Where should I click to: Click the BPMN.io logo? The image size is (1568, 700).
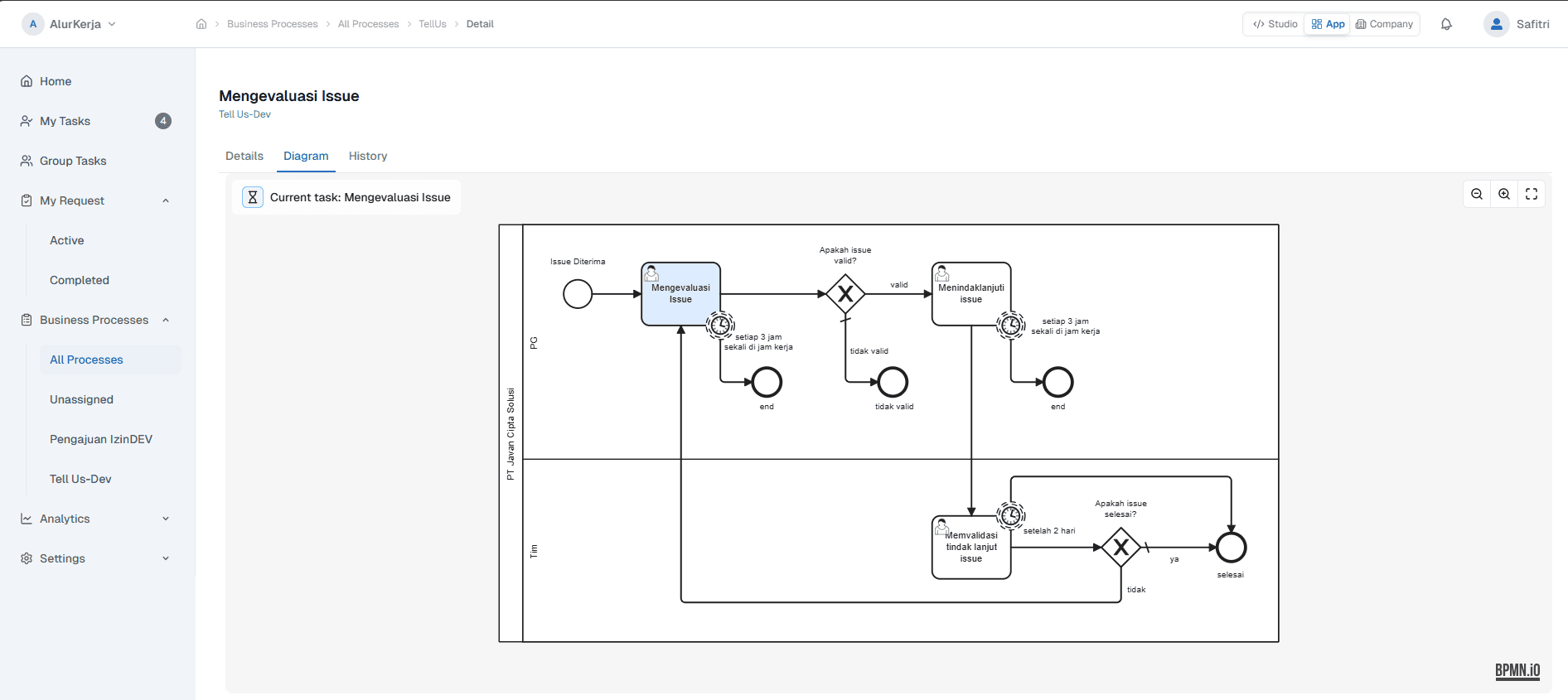(x=1517, y=670)
